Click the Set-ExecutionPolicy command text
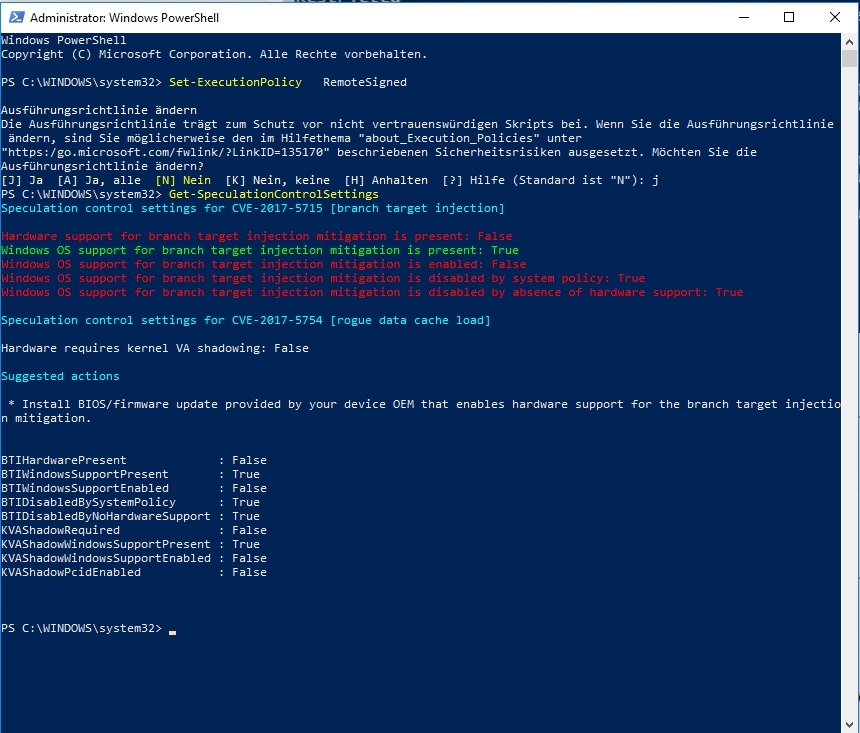This screenshot has width=860, height=733. point(235,82)
